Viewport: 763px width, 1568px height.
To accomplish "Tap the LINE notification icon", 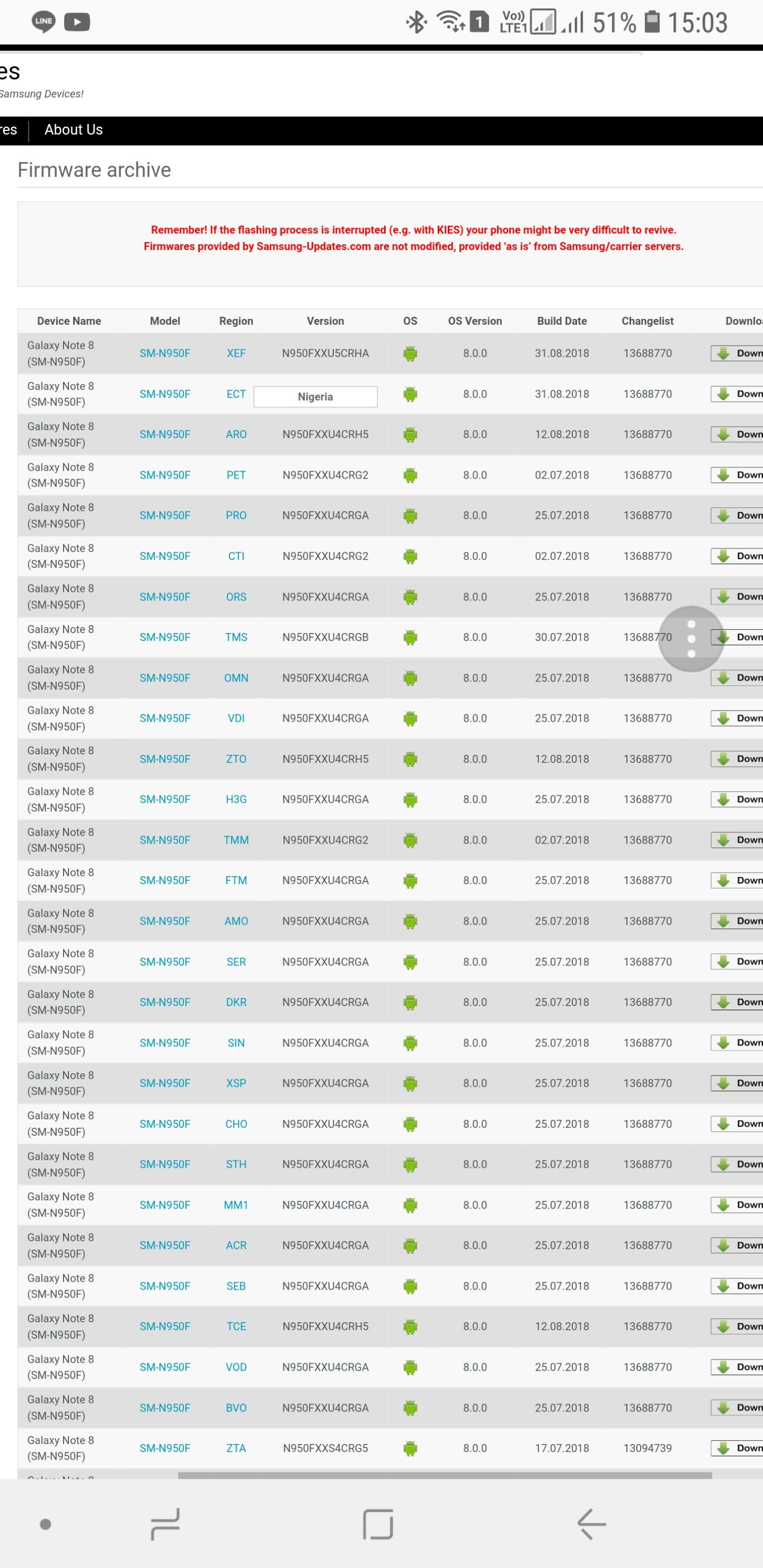I will tap(43, 22).
